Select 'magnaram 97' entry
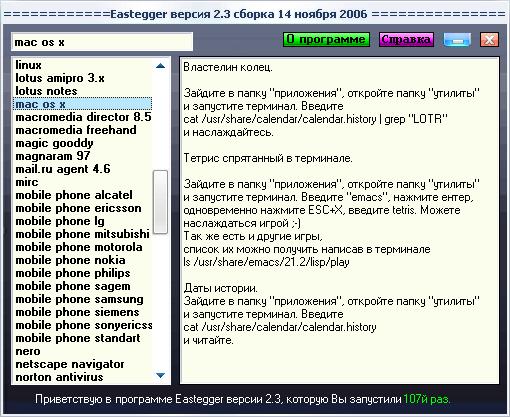The image size is (510, 417). coord(82,156)
